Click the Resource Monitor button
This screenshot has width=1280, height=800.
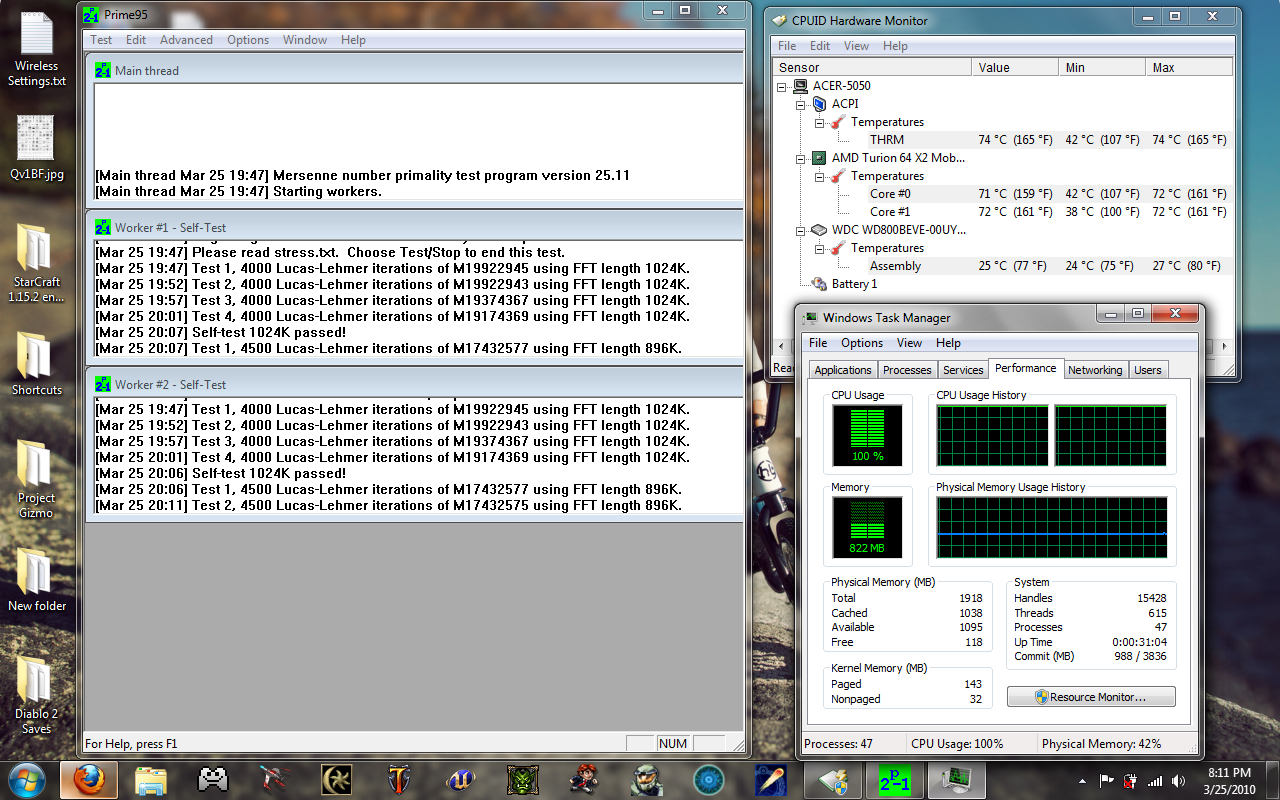point(1091,697)
